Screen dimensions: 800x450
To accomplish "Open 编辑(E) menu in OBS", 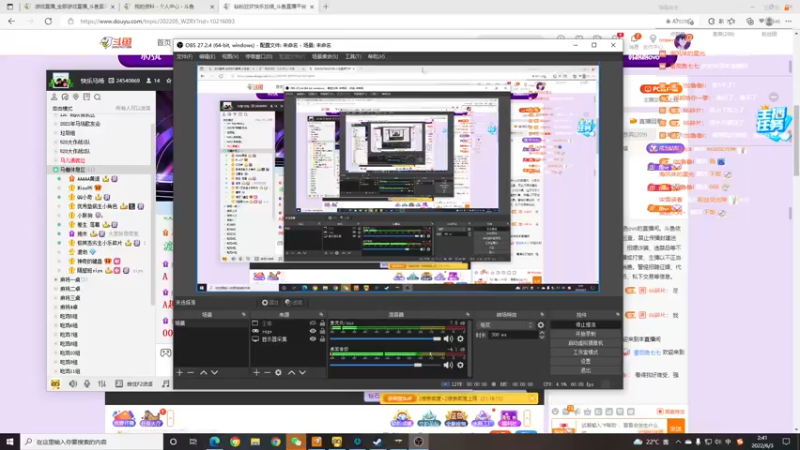I will [207, 57].
